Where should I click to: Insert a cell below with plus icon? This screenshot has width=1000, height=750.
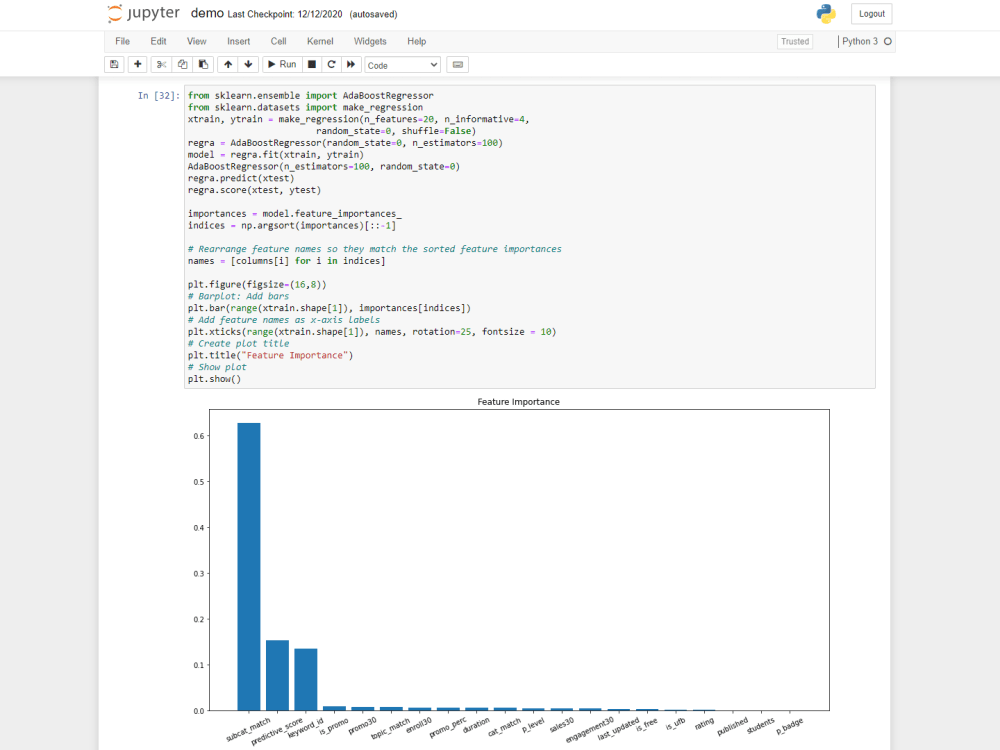point(138,64)
